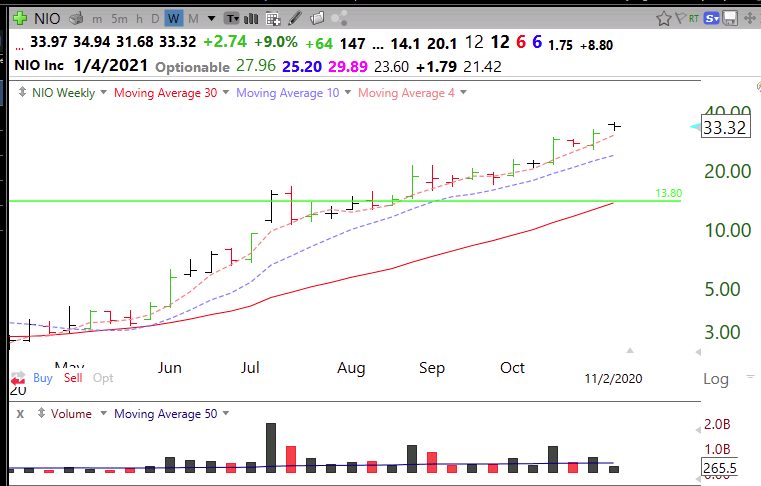This screenshot has height=486, width=761.
Task: Click the move window cross-arrows icon
Action: 750,18
